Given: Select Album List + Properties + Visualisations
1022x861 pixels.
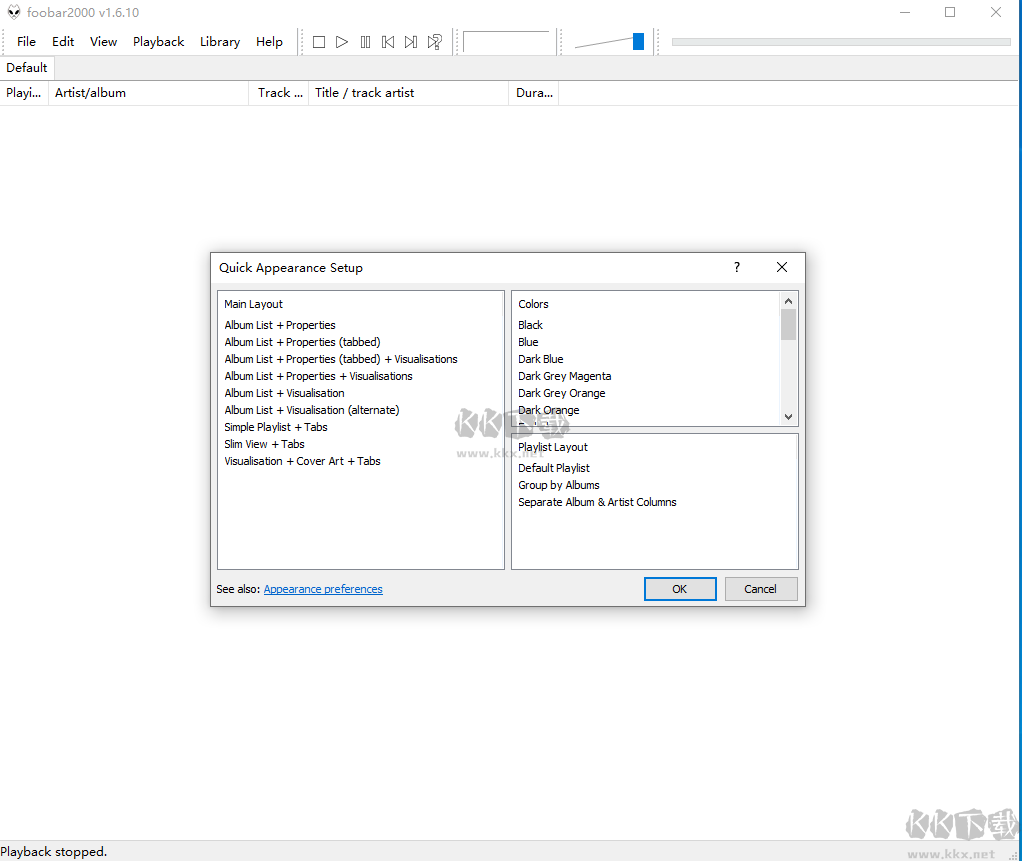Looking at the screenshot, I should click(318, 376).
